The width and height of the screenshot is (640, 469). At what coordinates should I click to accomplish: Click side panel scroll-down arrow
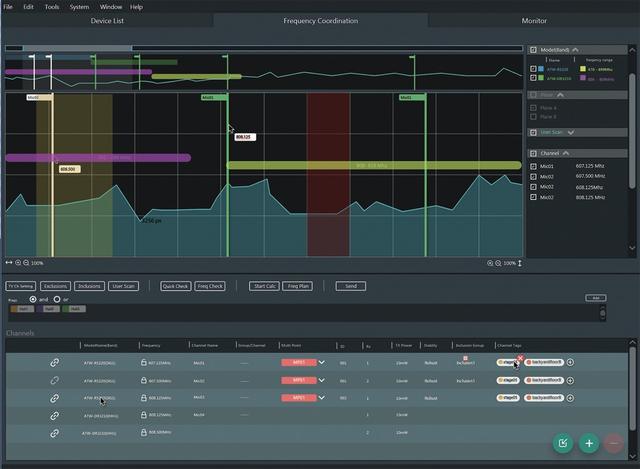click(x=632, y=248)
